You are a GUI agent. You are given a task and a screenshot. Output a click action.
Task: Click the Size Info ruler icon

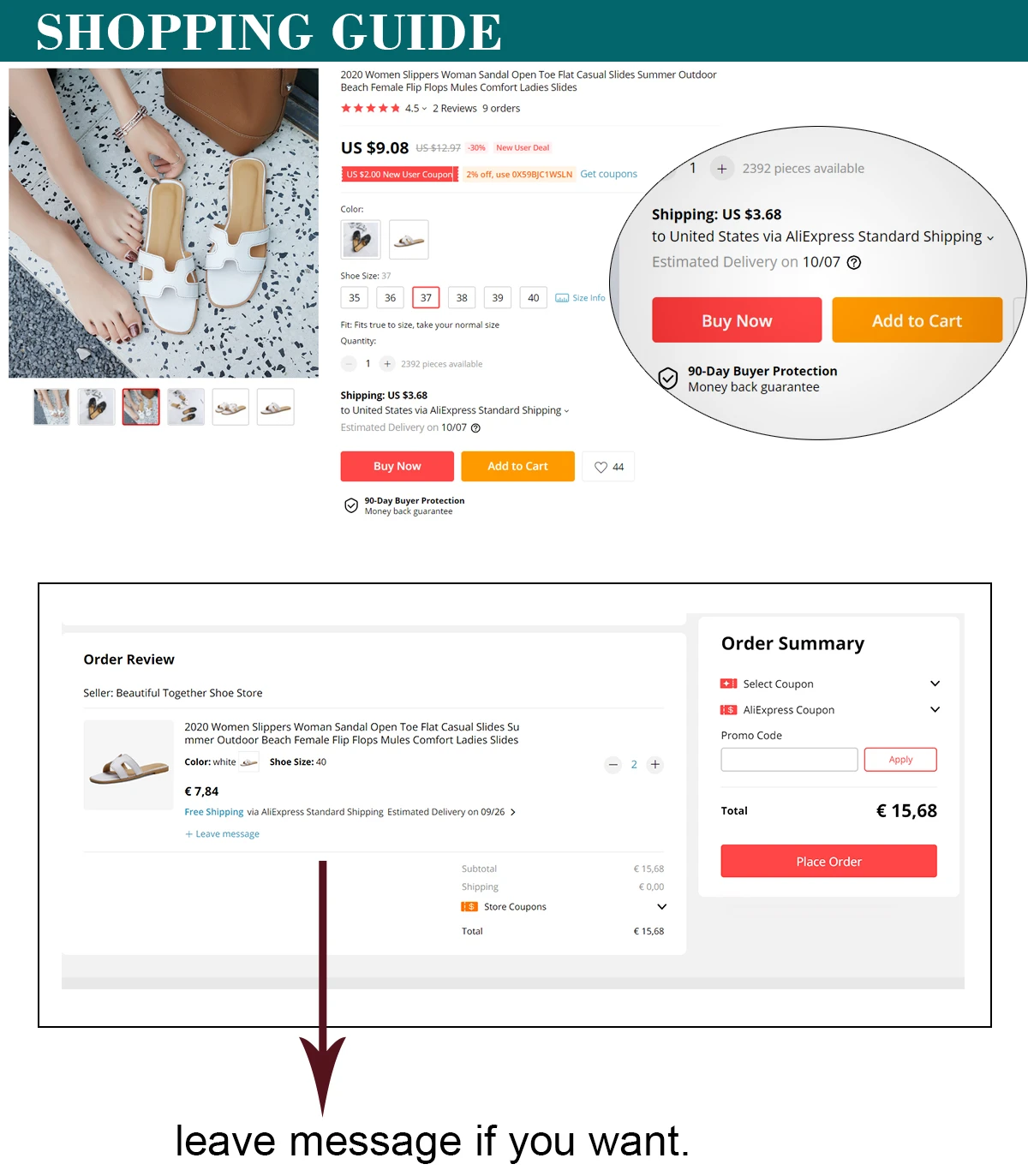562,298
